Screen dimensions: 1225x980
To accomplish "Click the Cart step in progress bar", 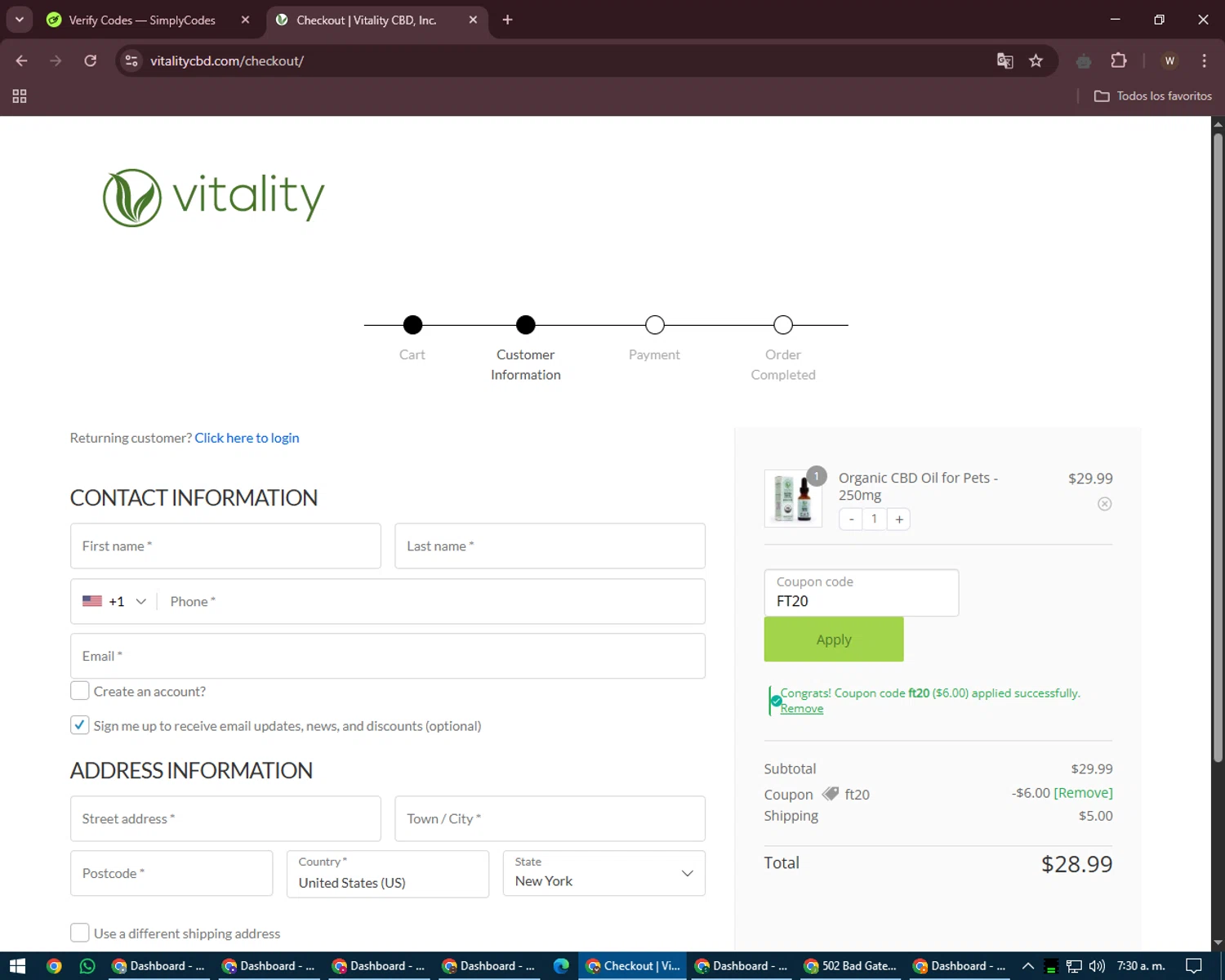I will (x=412, y=325).
